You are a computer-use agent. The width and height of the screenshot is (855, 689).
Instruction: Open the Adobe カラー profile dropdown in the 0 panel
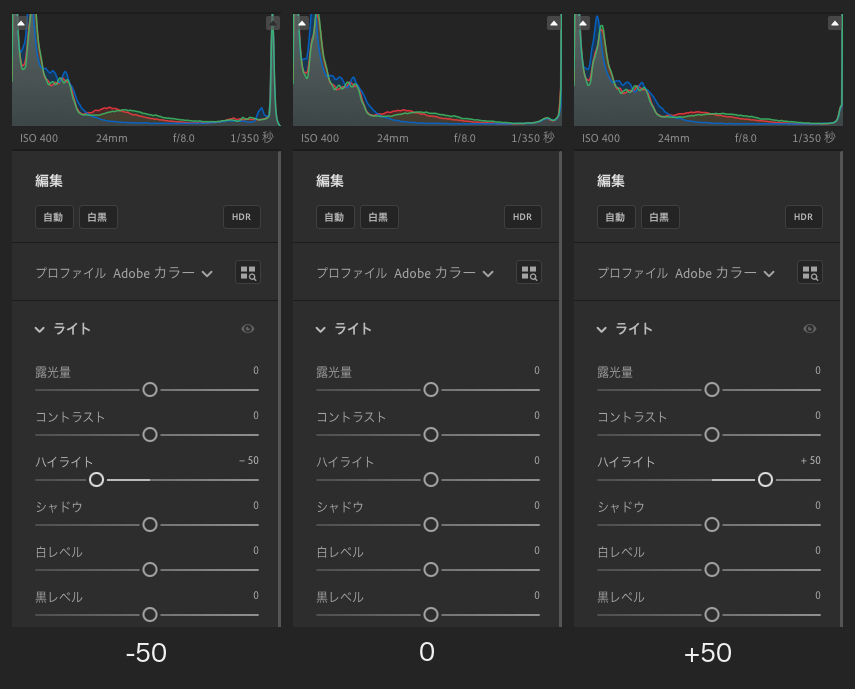(x=443, y=273)
